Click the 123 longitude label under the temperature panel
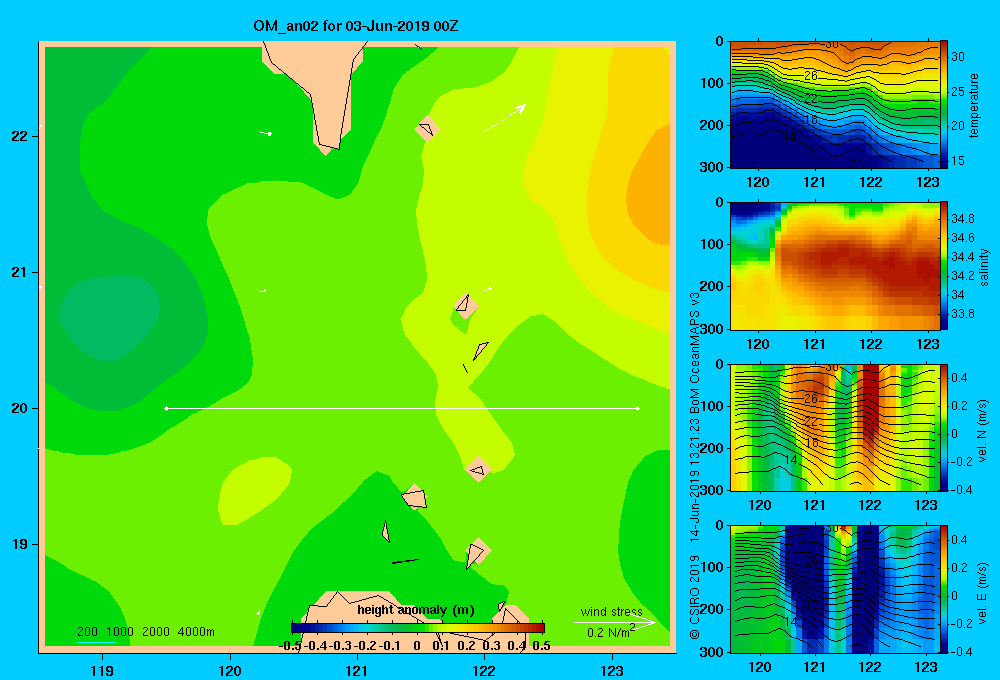1000x680 pixels. pyautogui.click(x=927, y=182)
